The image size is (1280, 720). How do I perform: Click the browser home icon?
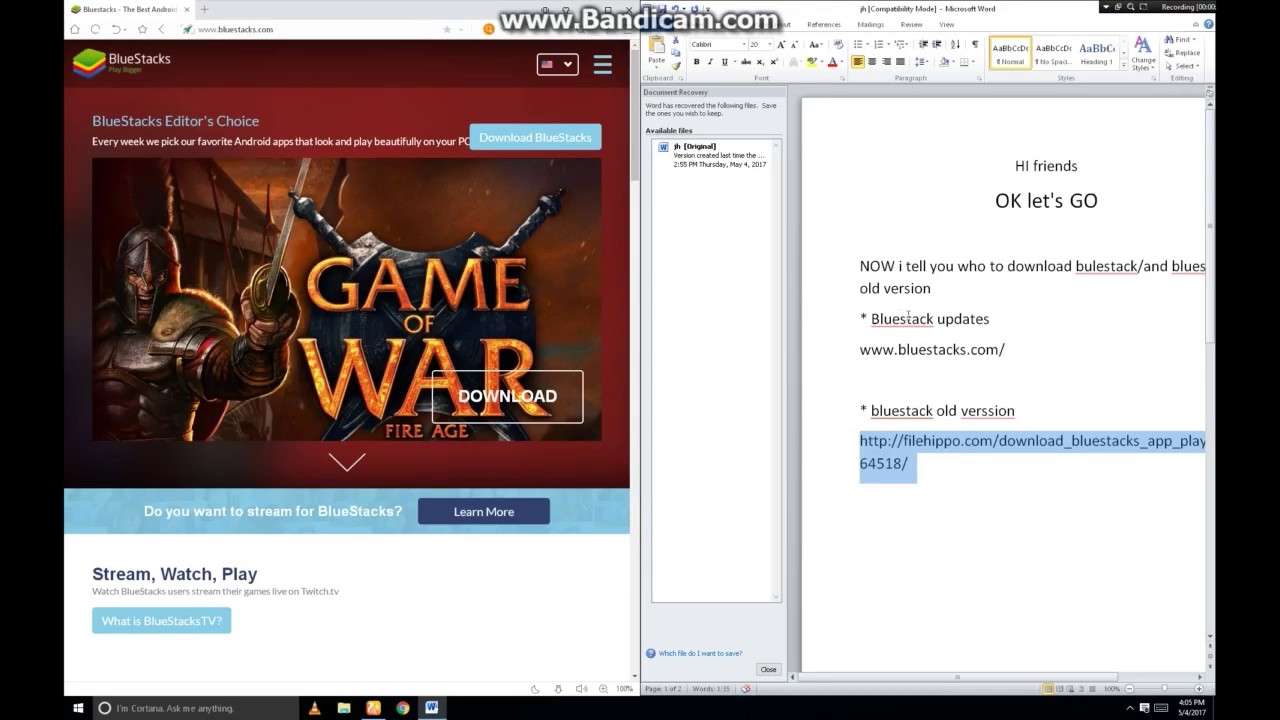point(74,29)
